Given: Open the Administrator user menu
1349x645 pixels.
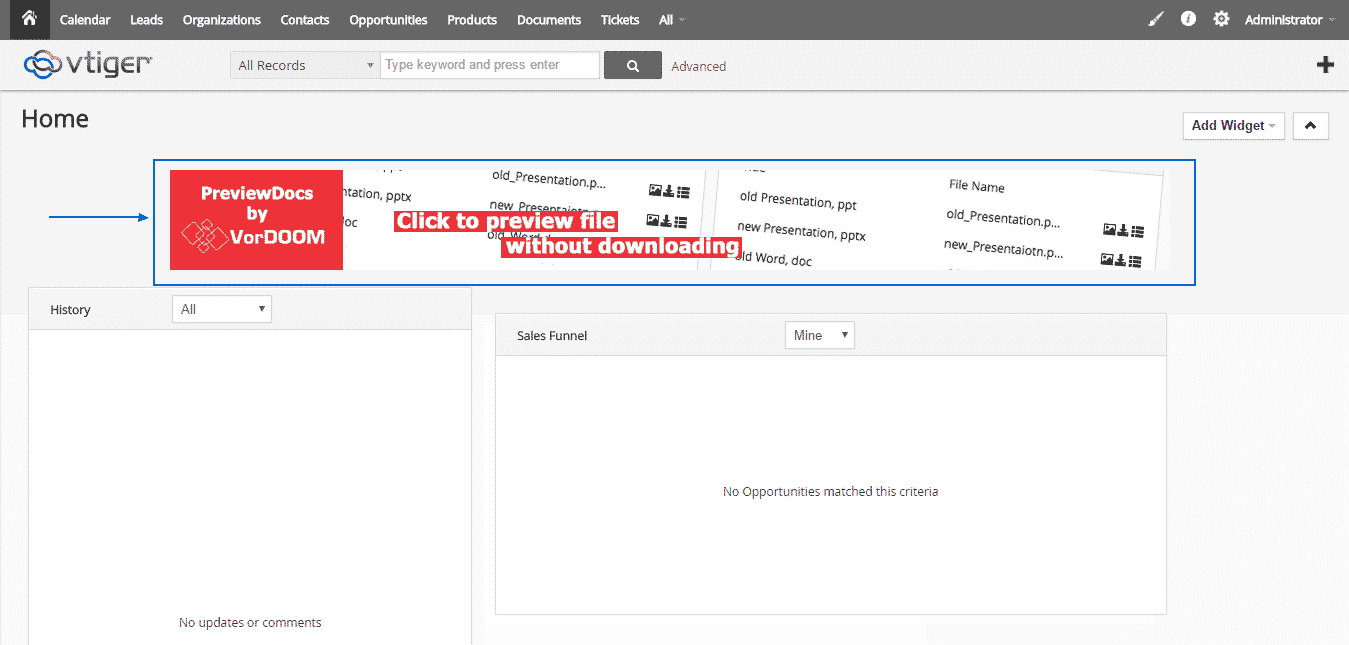Looking at the screenshot, I should tap(1288, 20).
